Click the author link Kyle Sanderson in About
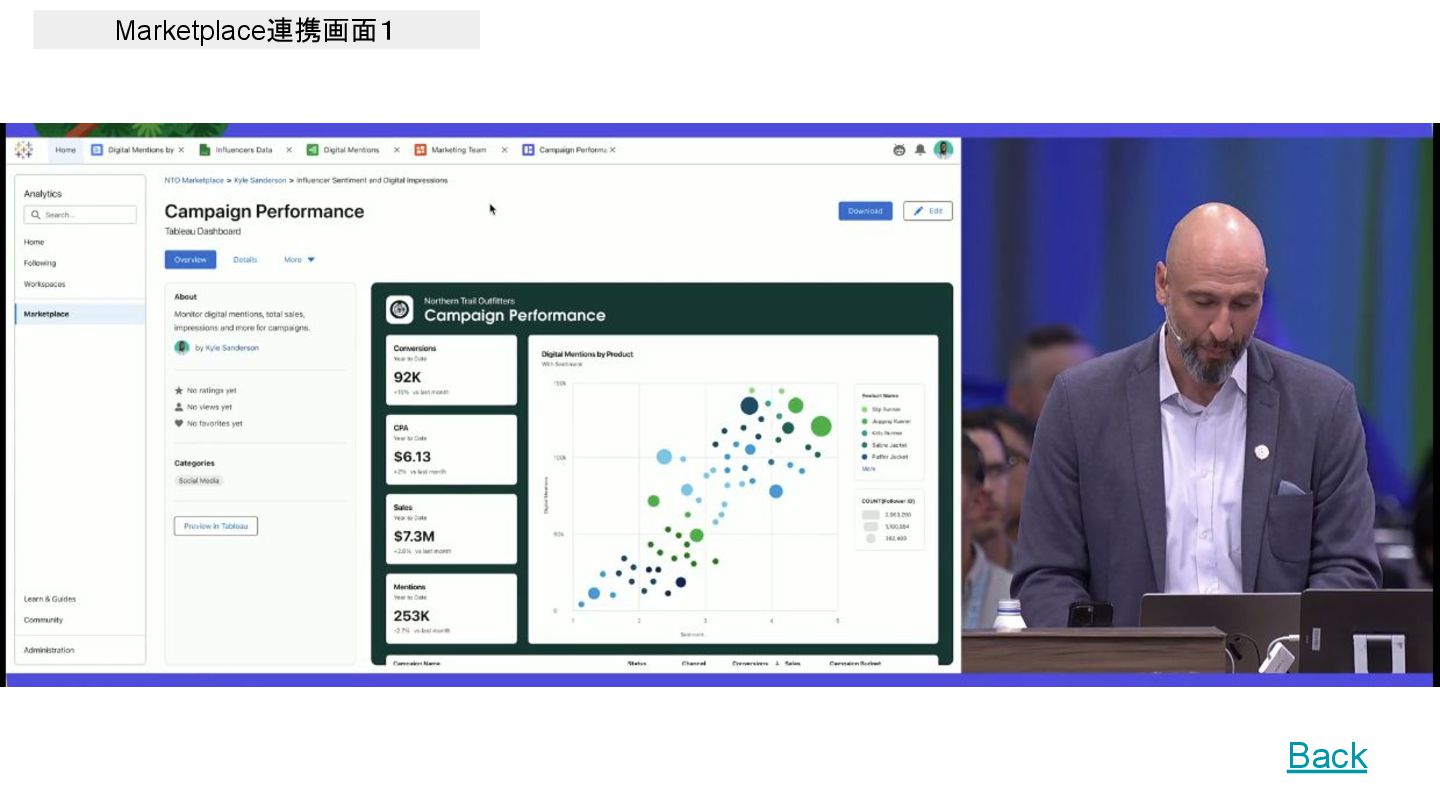1440x810 pixels. coord(232,348)
